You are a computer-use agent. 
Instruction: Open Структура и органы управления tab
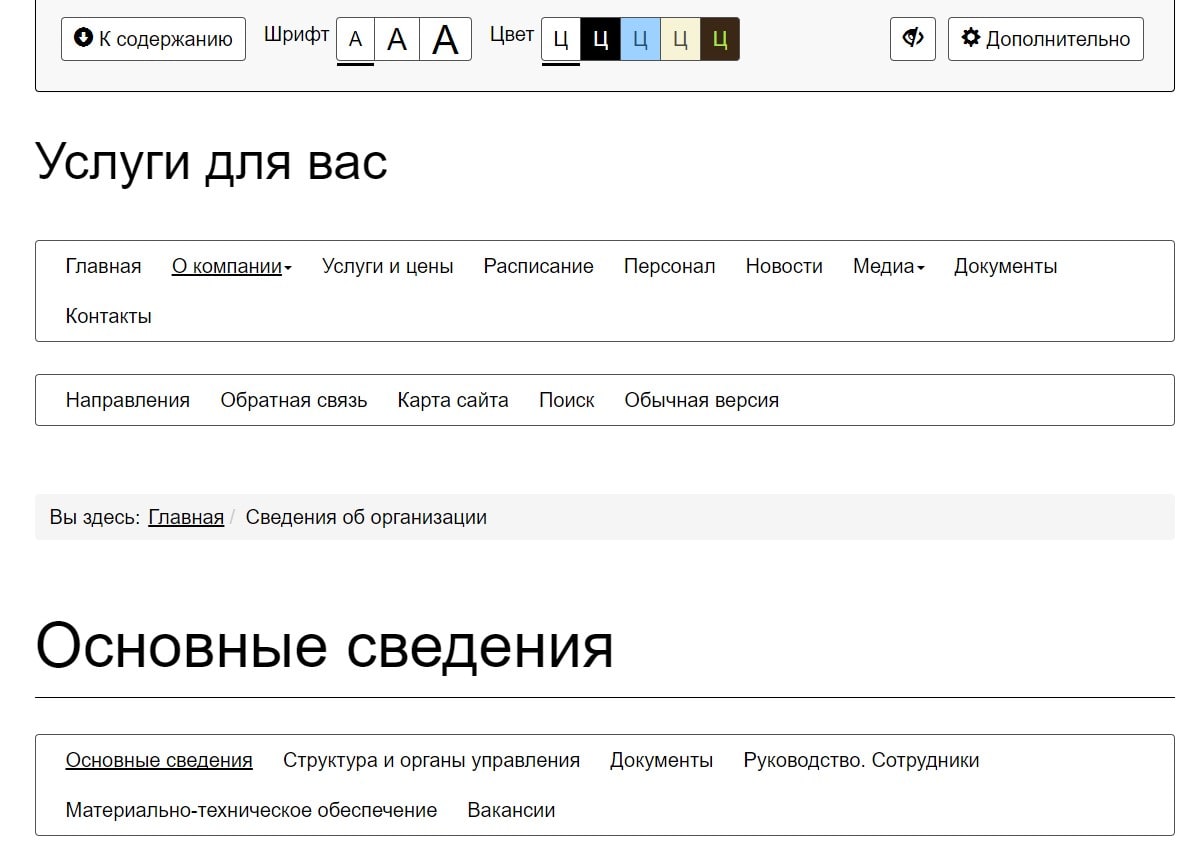pyautogui.click(x=431, y=760)
